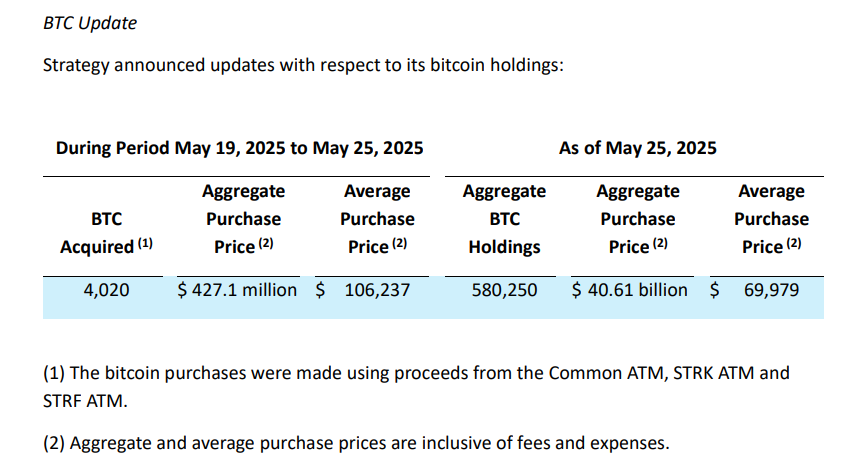Click the dollar sign before 69,979
The width and height of the screenshot is (844, 471).
[x=714, y=290]
